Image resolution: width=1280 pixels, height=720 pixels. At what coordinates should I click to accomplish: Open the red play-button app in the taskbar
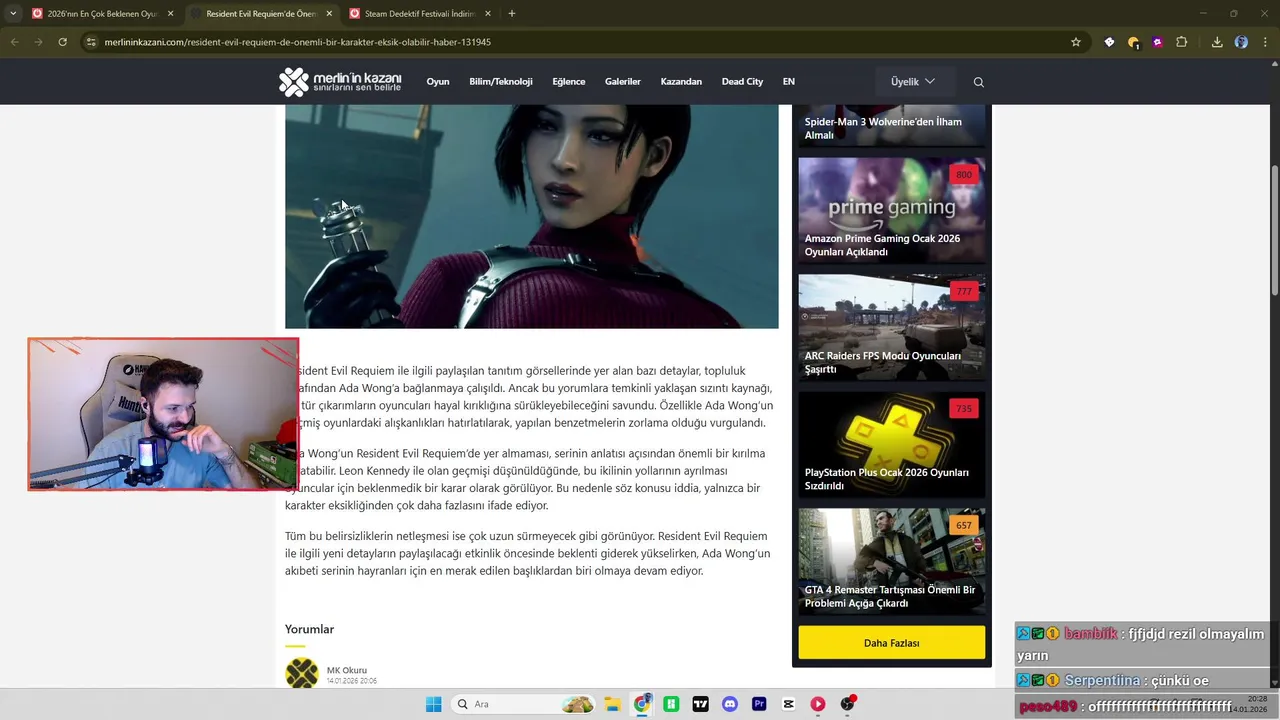818,704
